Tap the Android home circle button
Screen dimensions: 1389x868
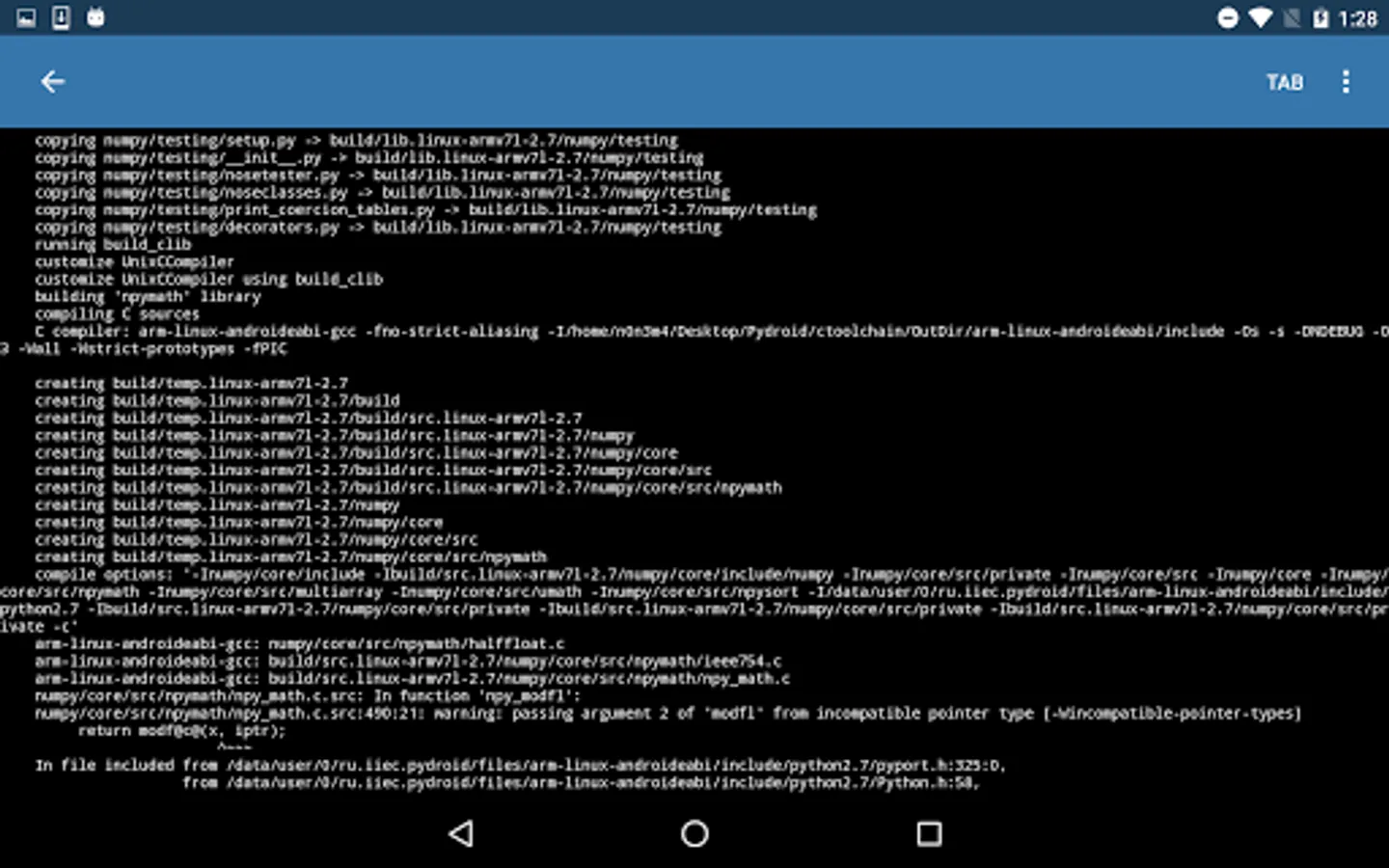point(694,833)
